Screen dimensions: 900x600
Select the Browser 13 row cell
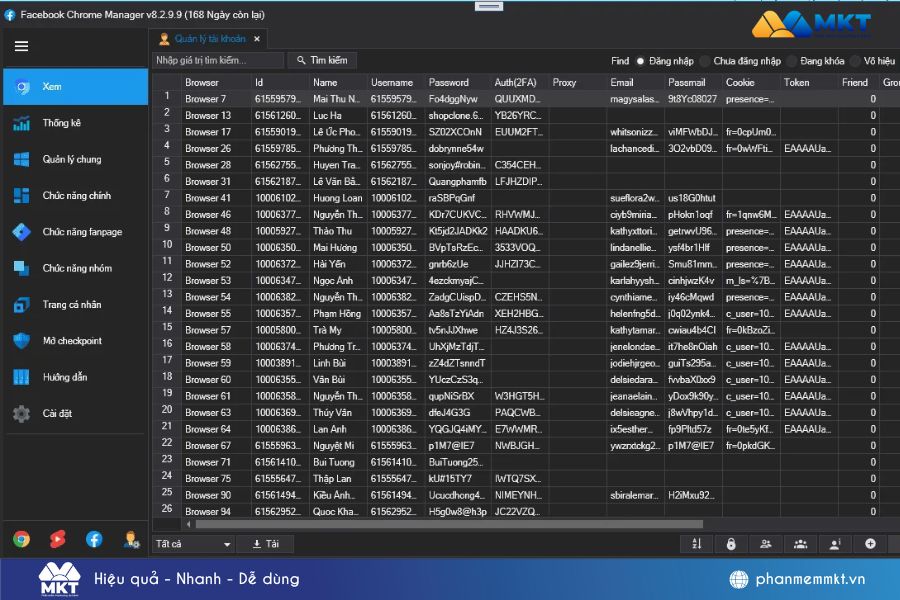(x=216, y=116)
